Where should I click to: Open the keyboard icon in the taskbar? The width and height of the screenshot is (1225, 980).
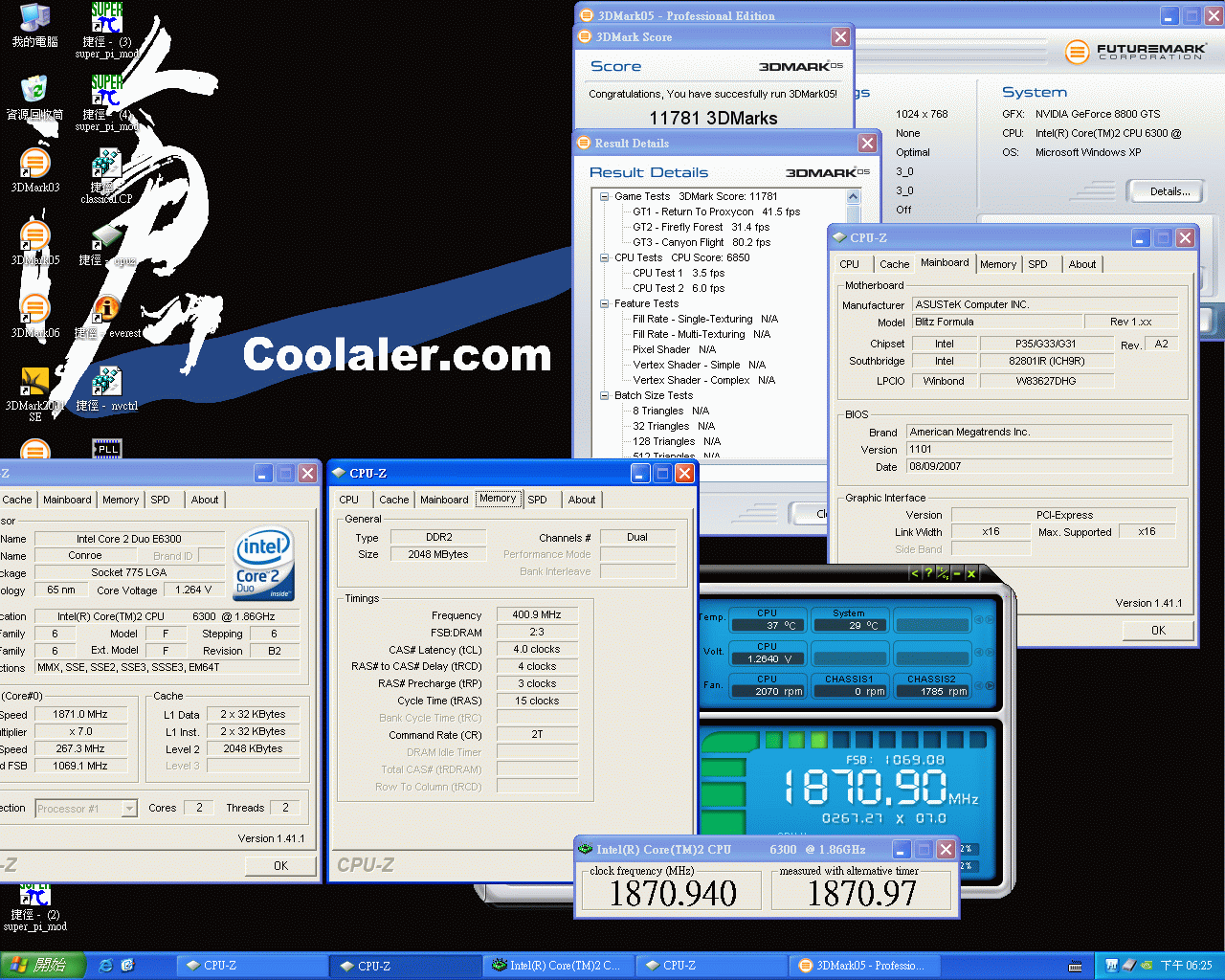pos(1076,966)
